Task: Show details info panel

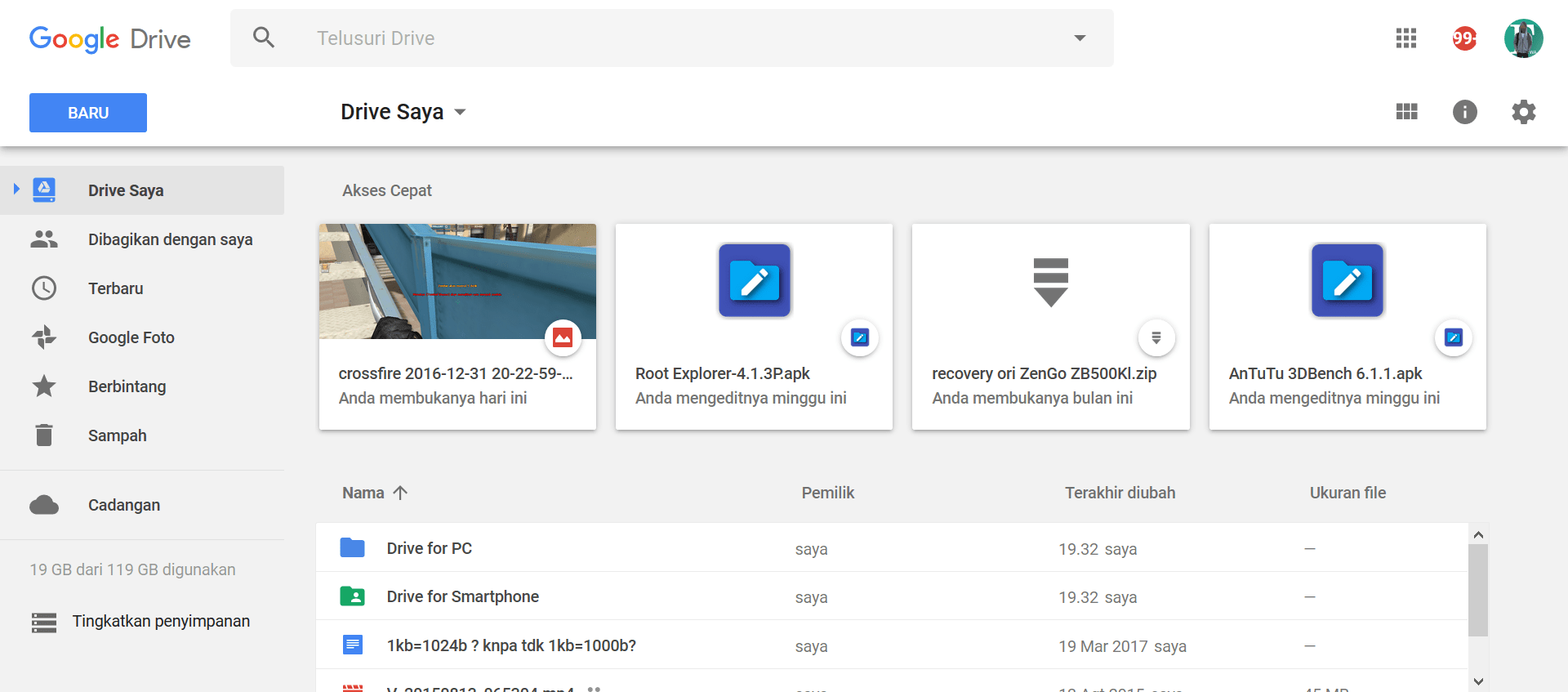Action: click(x=1464, y=112)
